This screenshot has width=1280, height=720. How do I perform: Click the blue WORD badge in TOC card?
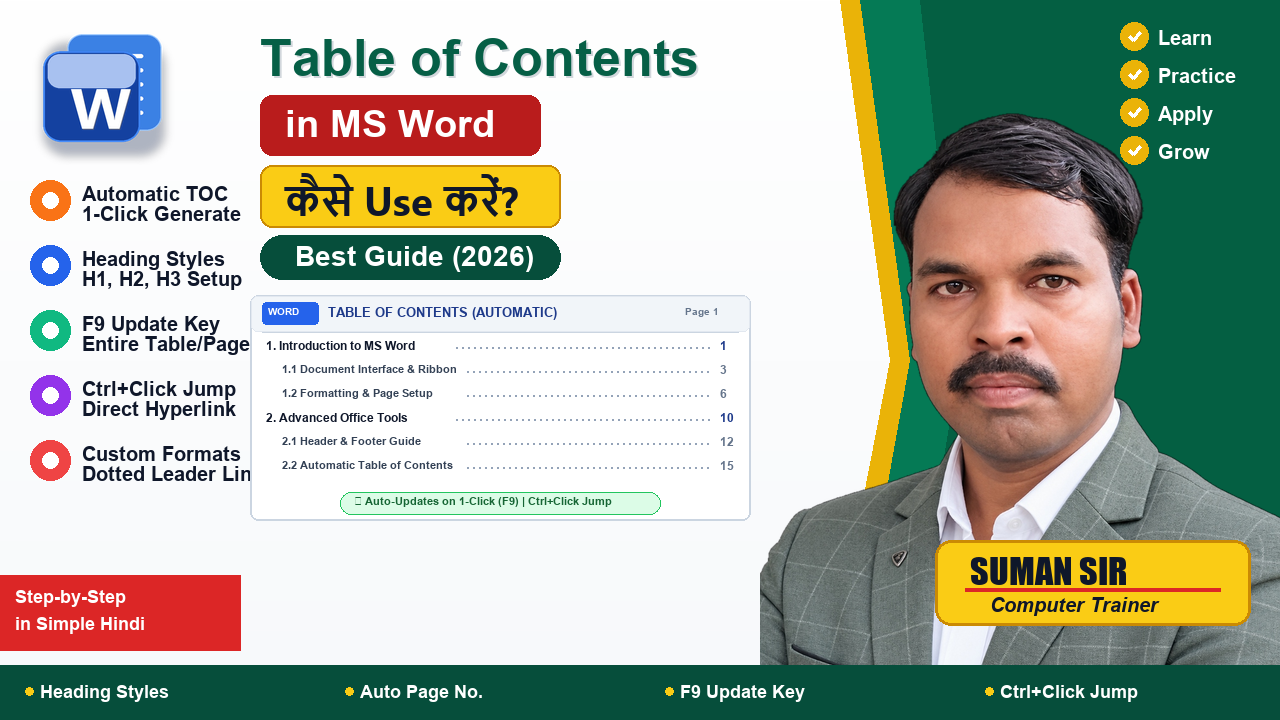(x=290, y=313)
